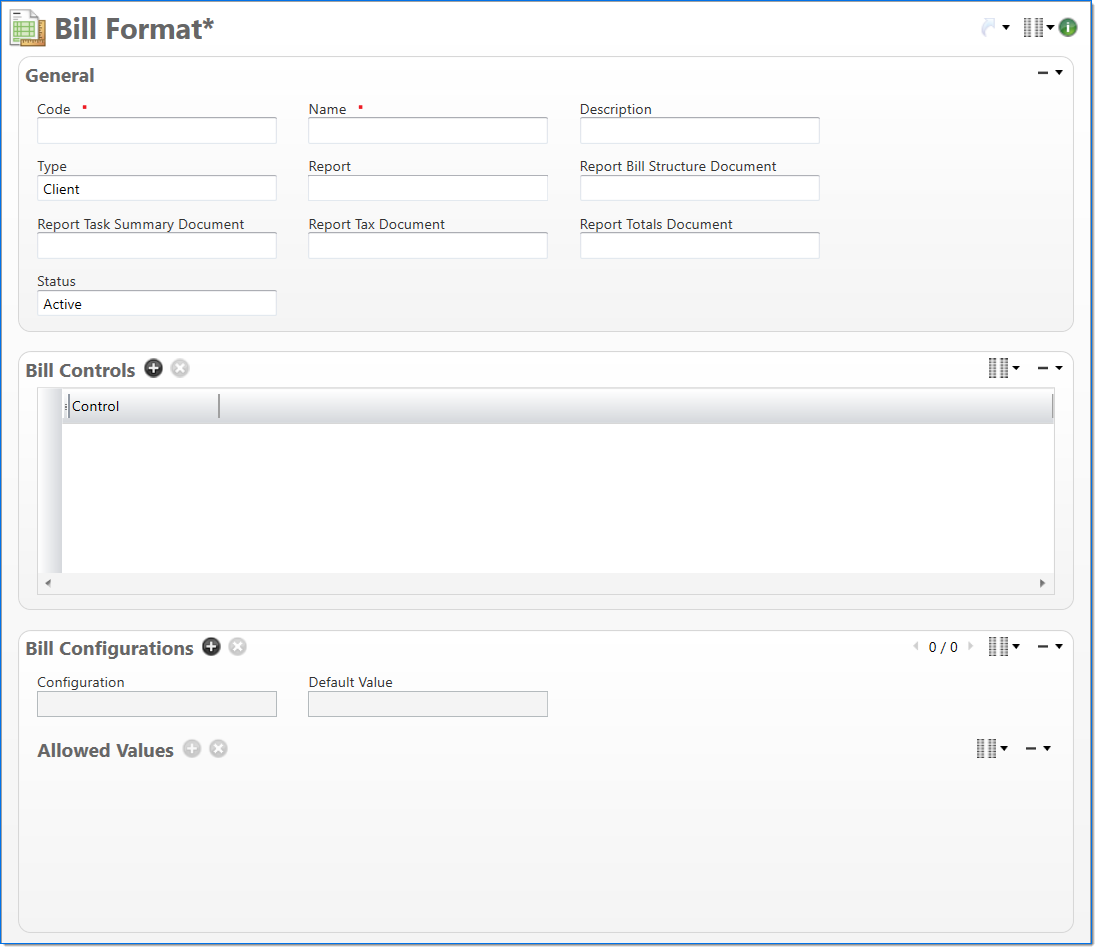Click the Bill Format form icon
Image resolution: width=1098 pixels, height=950 pixels.
27,28
